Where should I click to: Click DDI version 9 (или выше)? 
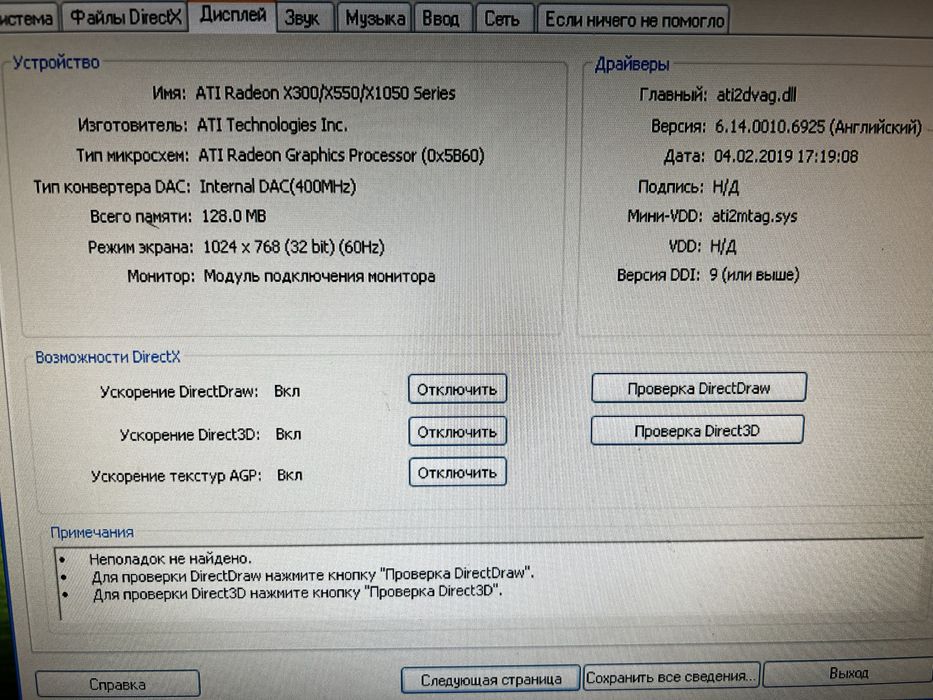754,274
